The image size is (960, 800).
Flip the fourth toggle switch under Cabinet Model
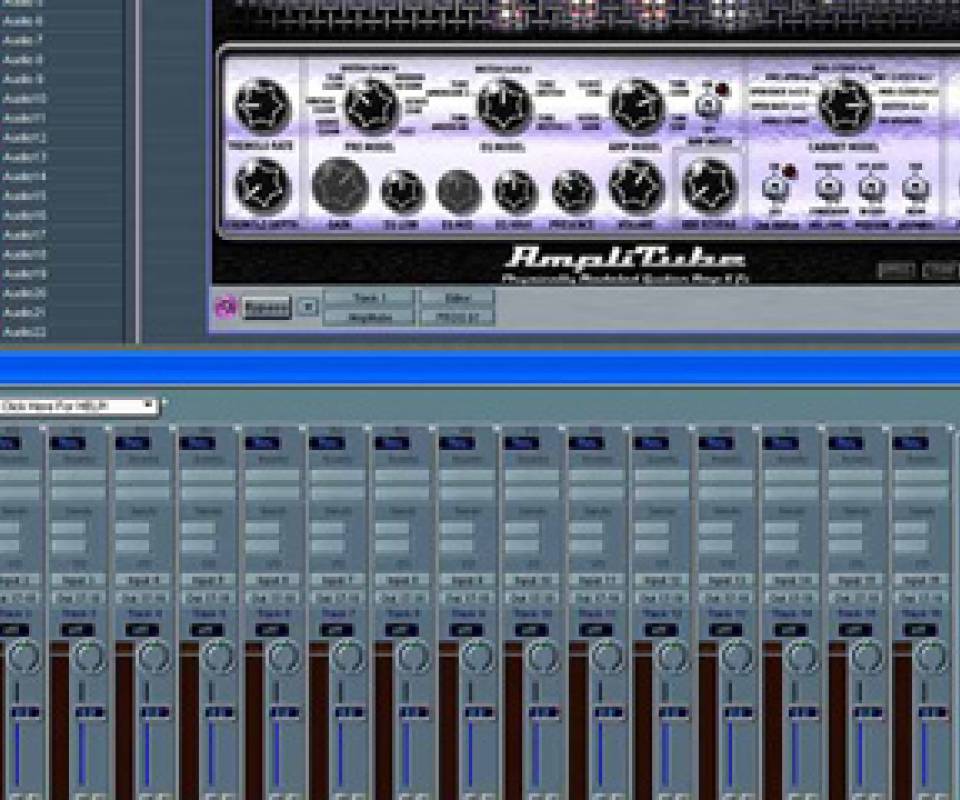pos(915,188)
